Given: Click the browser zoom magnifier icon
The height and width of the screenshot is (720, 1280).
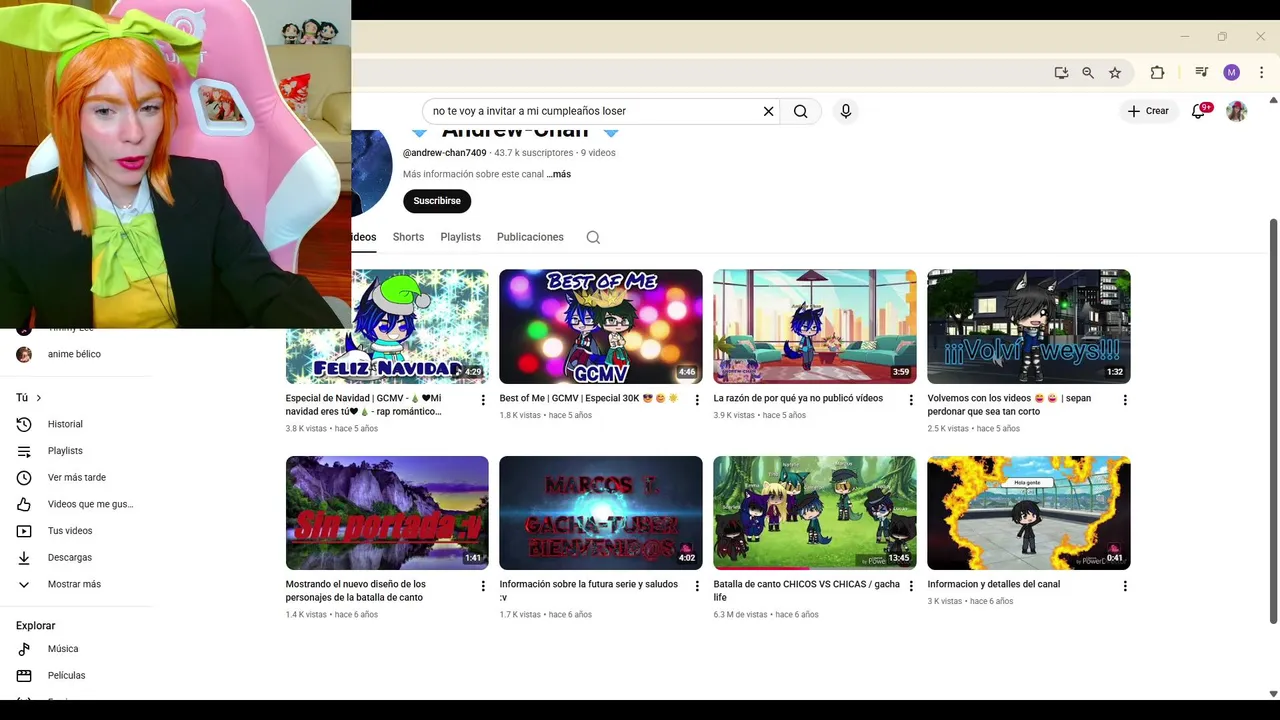Looking at the screenshot, I should tap(1088, 73).
